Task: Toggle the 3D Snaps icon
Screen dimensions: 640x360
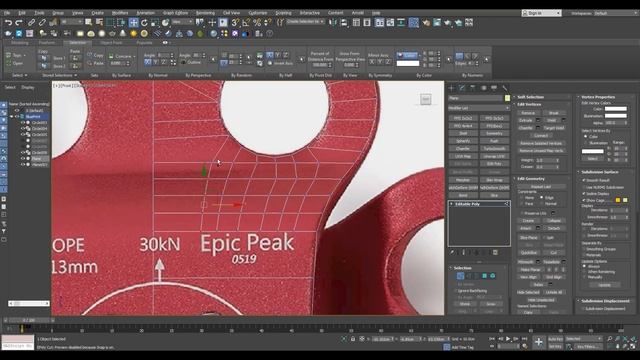Action: point(236,23)
